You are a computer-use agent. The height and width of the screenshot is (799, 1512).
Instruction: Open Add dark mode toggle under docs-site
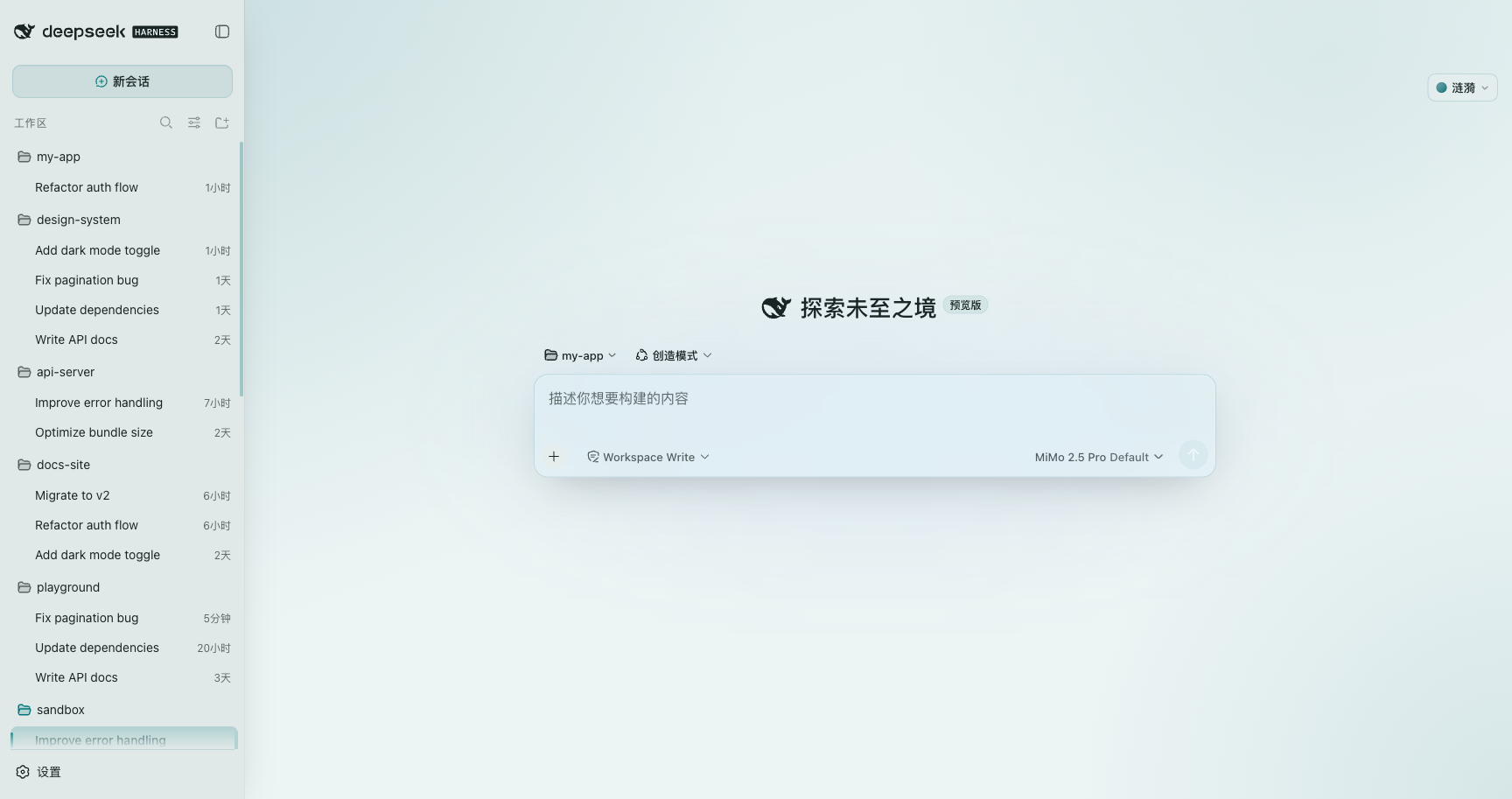click(122, 555)
